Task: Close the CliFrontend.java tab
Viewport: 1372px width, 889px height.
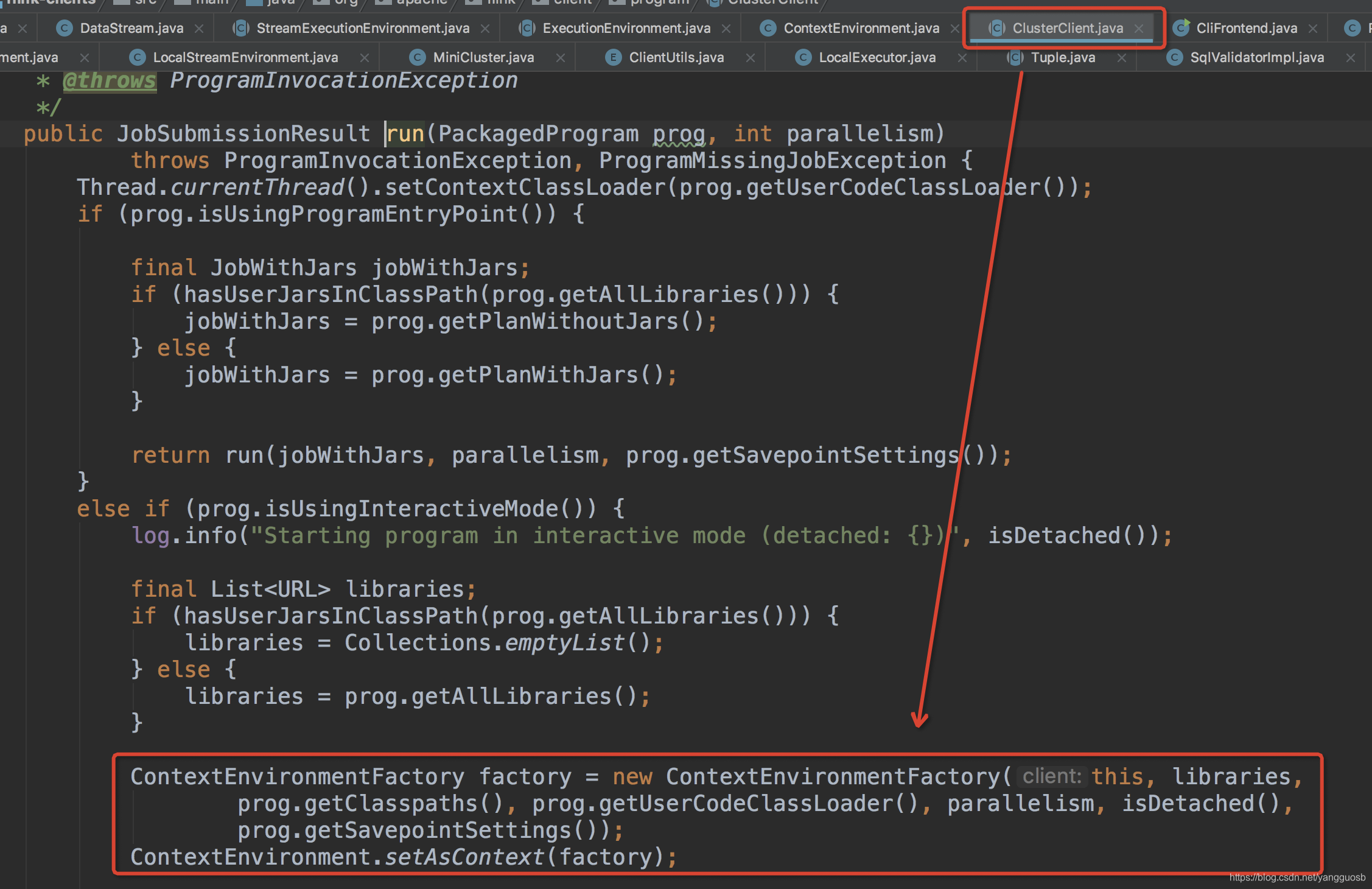Action: 1313,29
